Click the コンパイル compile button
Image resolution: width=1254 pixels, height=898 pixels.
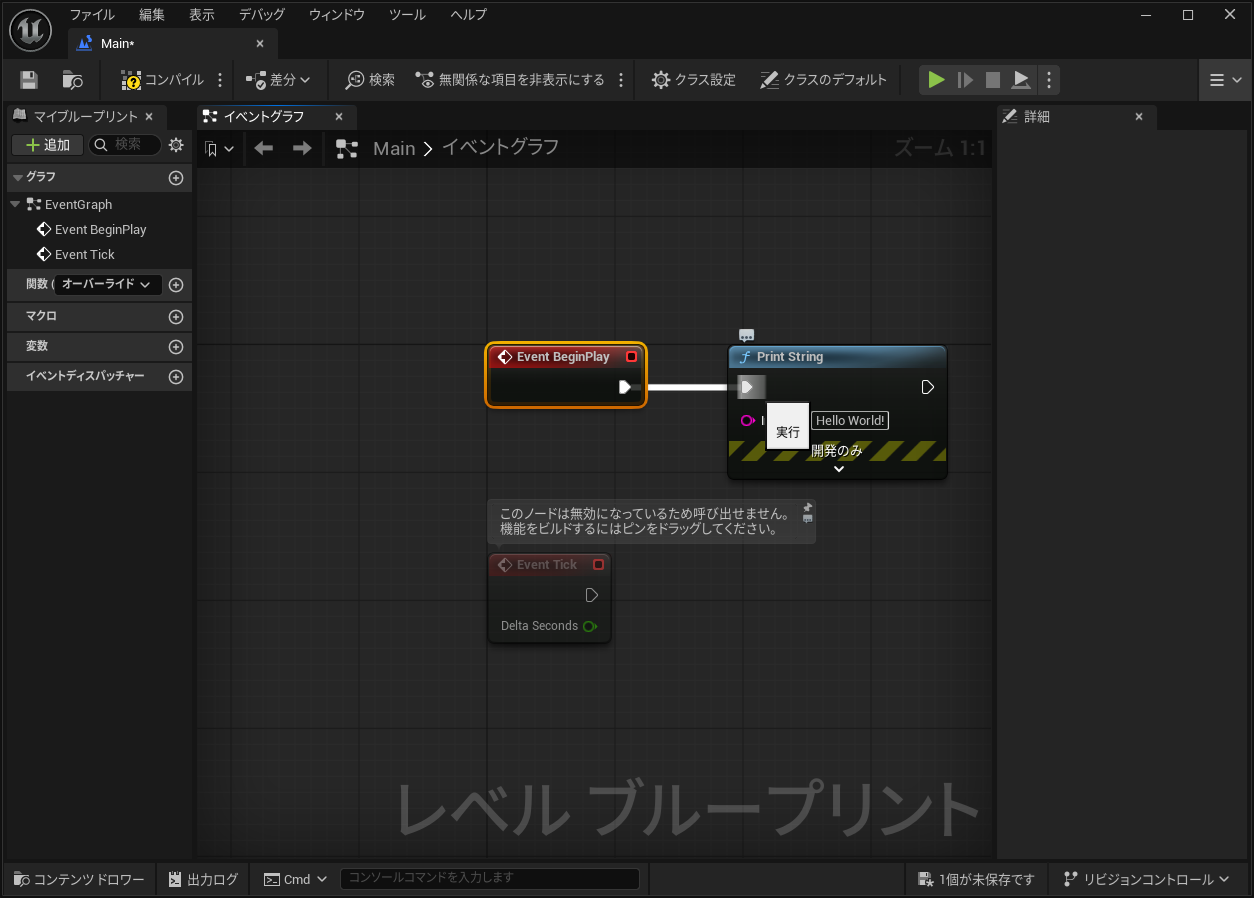(163, 80)
